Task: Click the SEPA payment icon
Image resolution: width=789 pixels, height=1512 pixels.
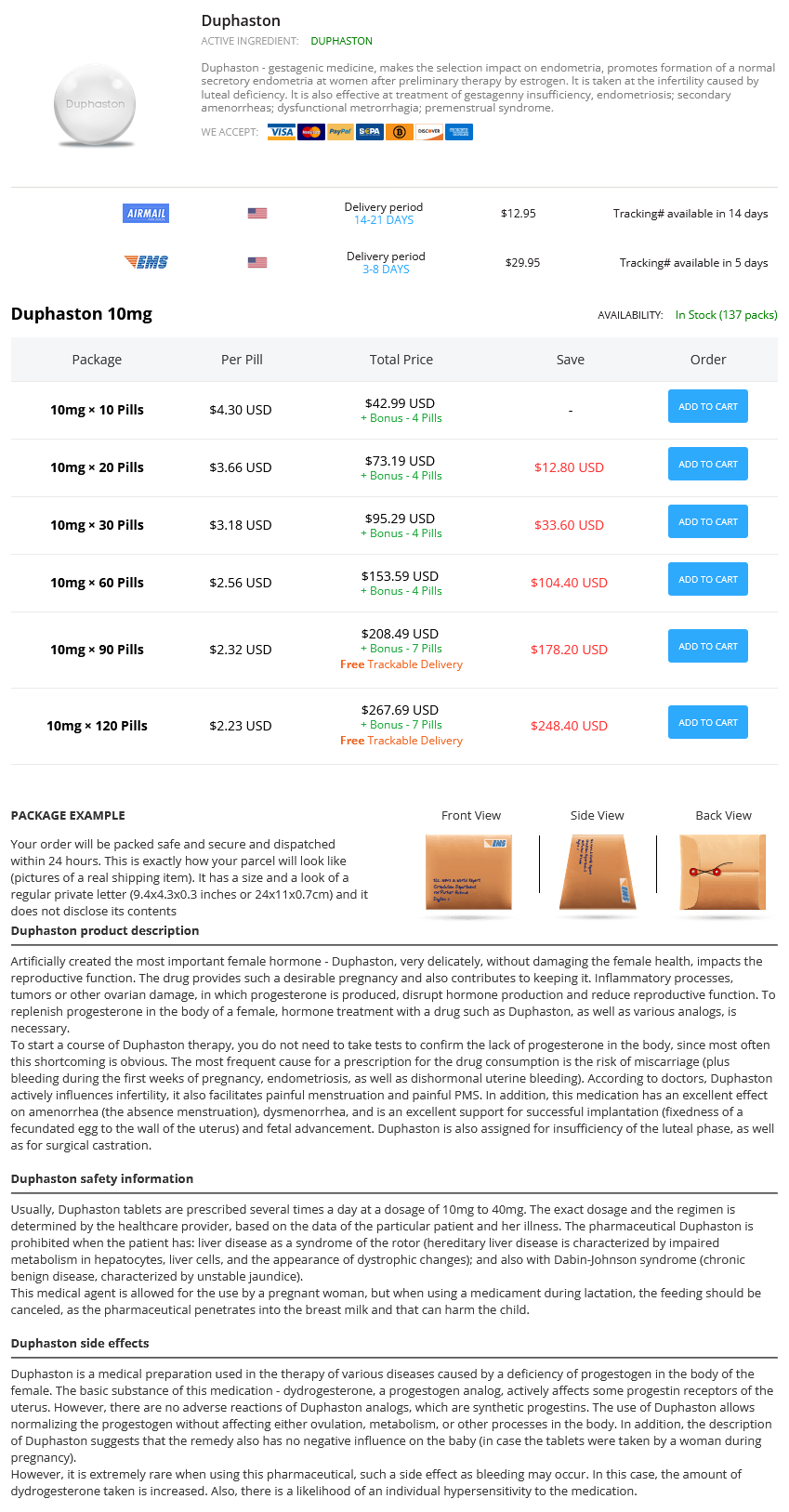Action: pos(370,132)
